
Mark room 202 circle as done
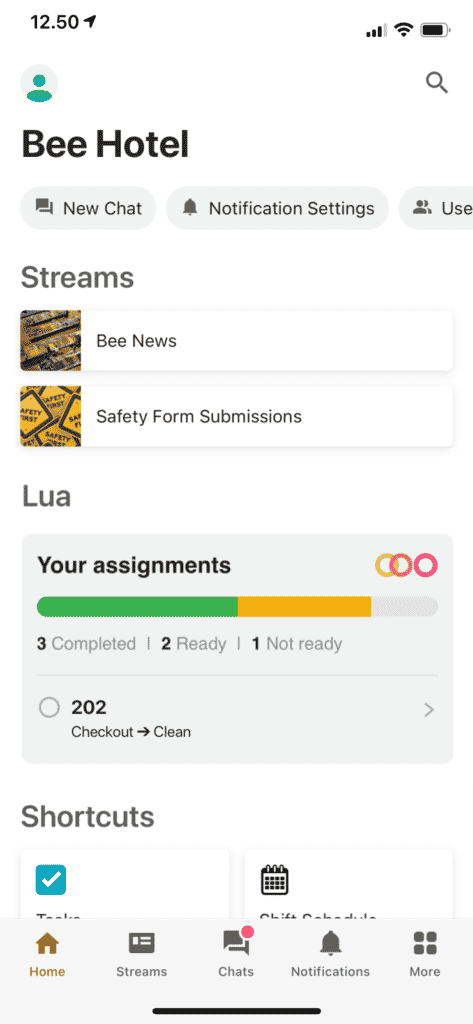click(49, 707)
